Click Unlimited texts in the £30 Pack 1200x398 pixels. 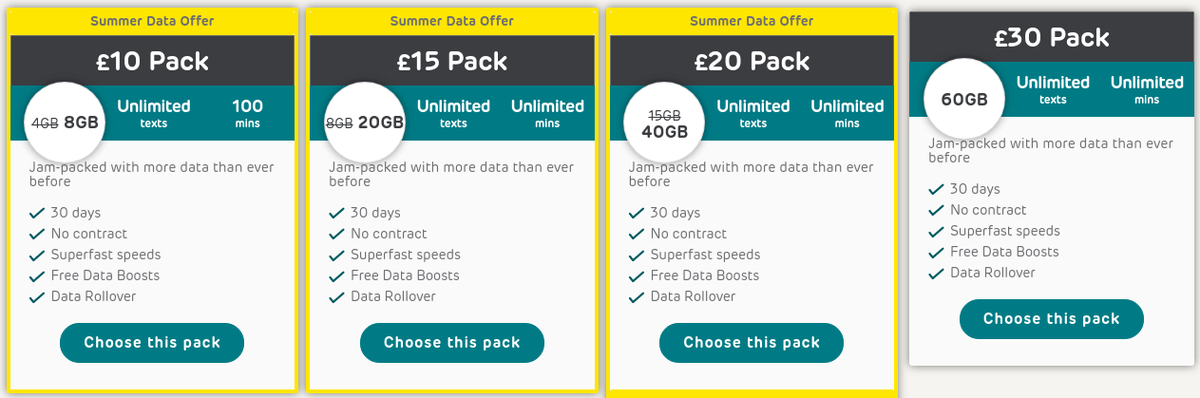pyautogui.click(x=1053, y=89)
